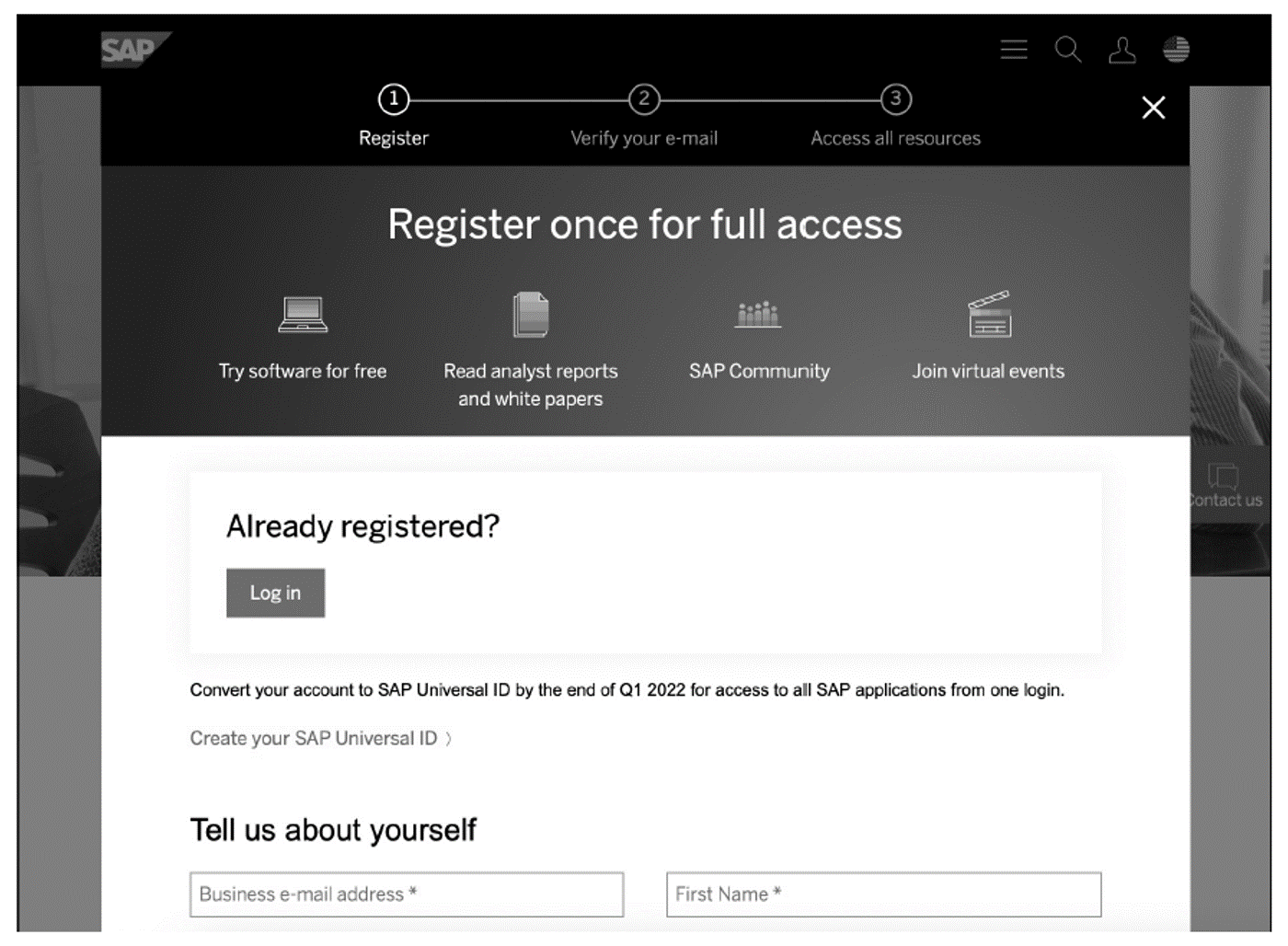The height and width of the screenshot is (946, 1288).
Task: Dismiss the registration overlay with X
Action: (1154, 108)
